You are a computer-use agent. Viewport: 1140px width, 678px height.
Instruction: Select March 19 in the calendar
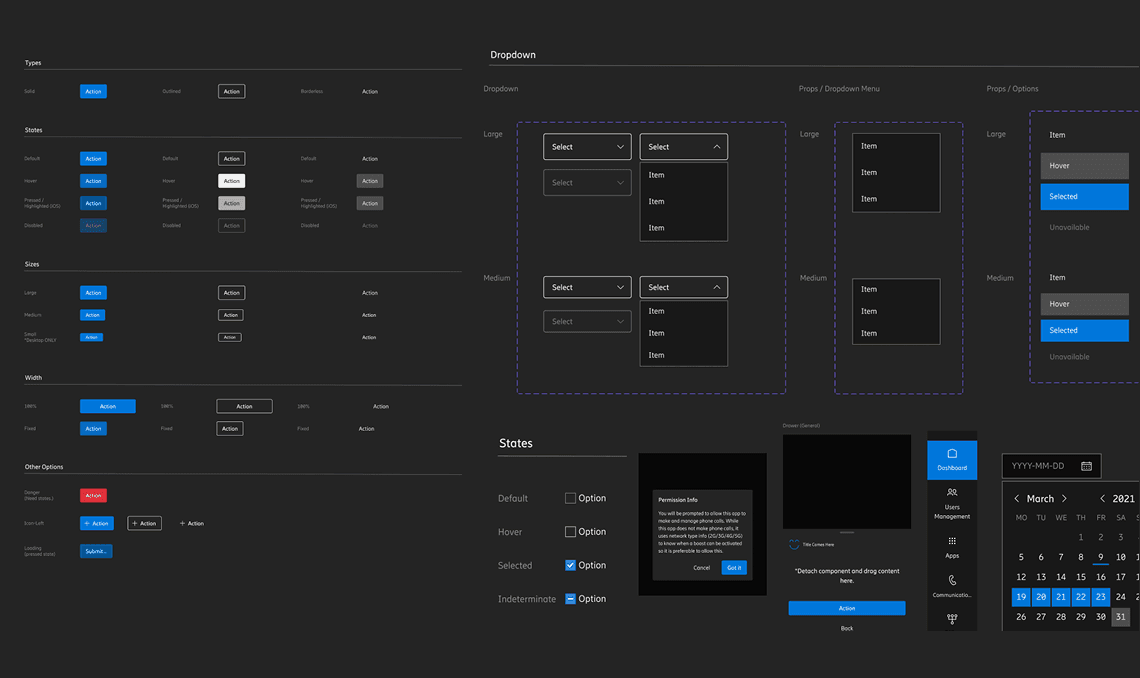point(1021,597)
